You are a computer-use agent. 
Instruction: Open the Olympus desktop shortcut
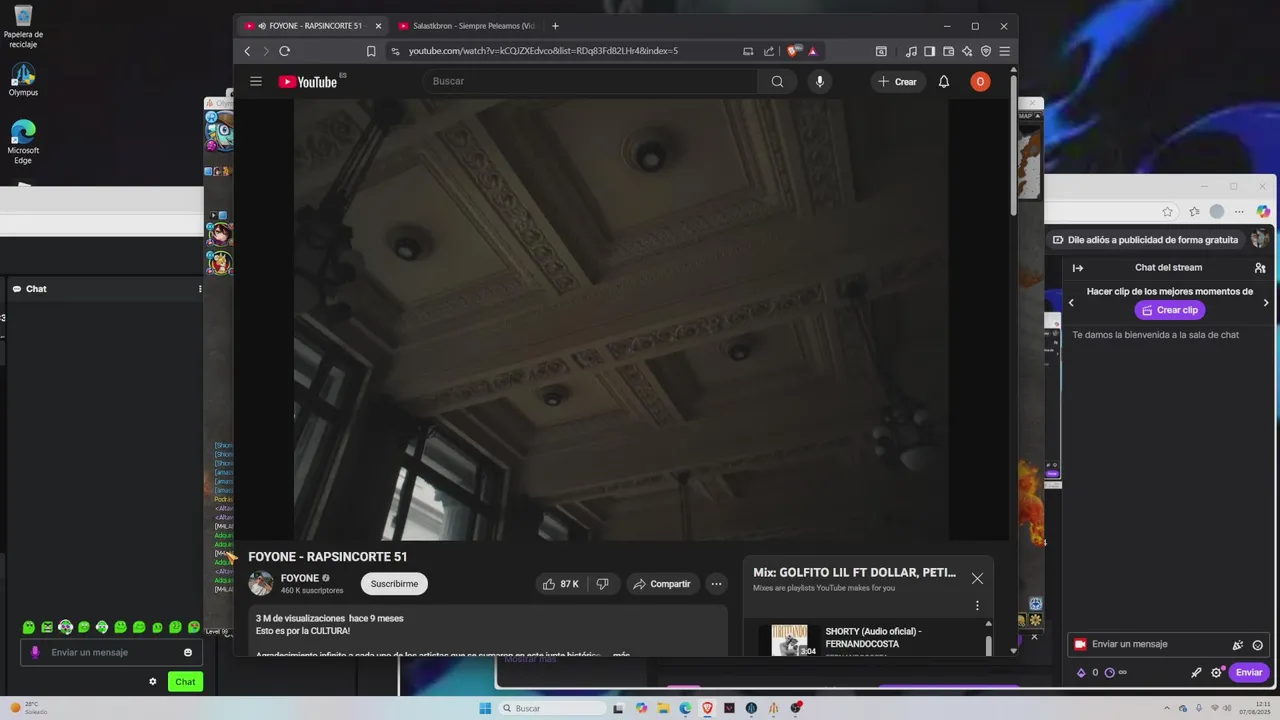coord(23,80)
